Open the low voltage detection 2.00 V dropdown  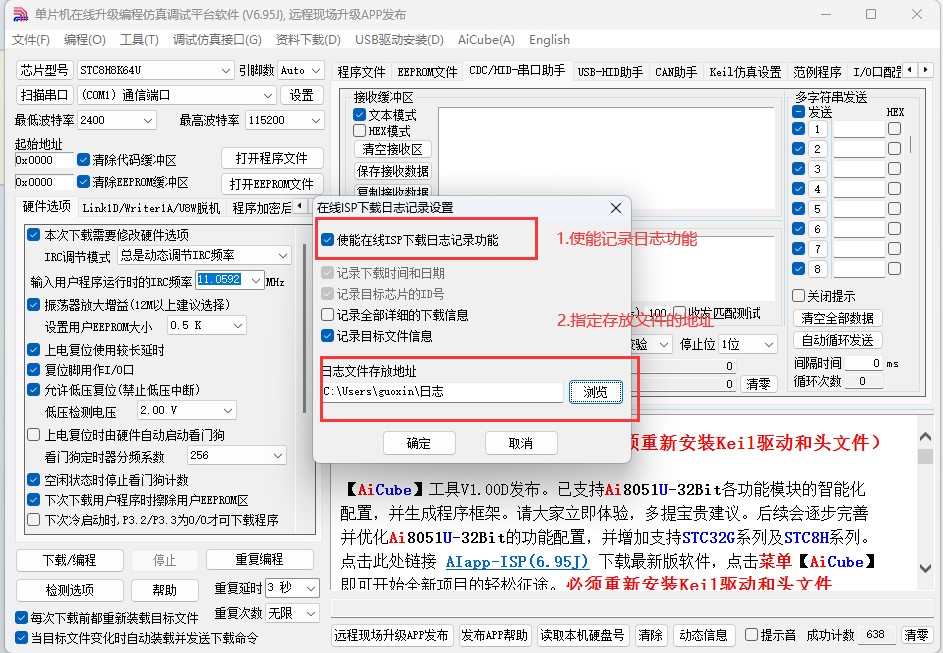pyautogui.click(x=186, y=411)
